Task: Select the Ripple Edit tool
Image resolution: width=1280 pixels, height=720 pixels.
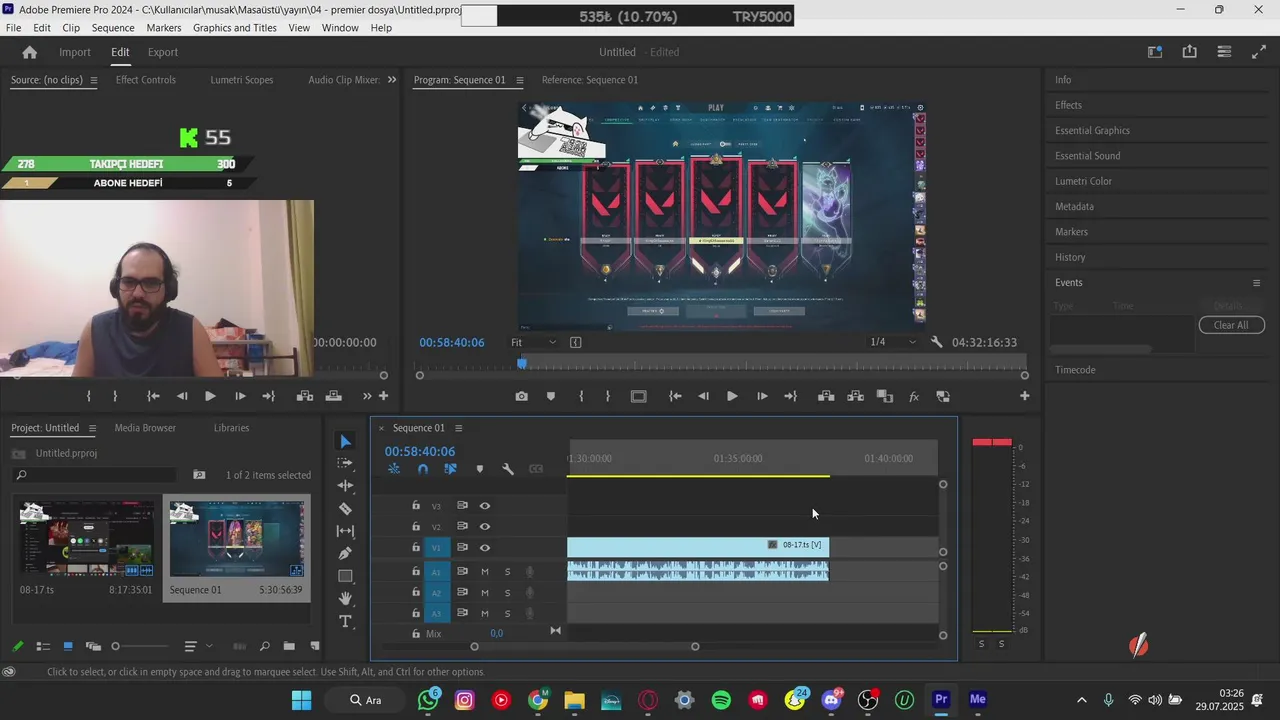Action: tap(345, 486)
